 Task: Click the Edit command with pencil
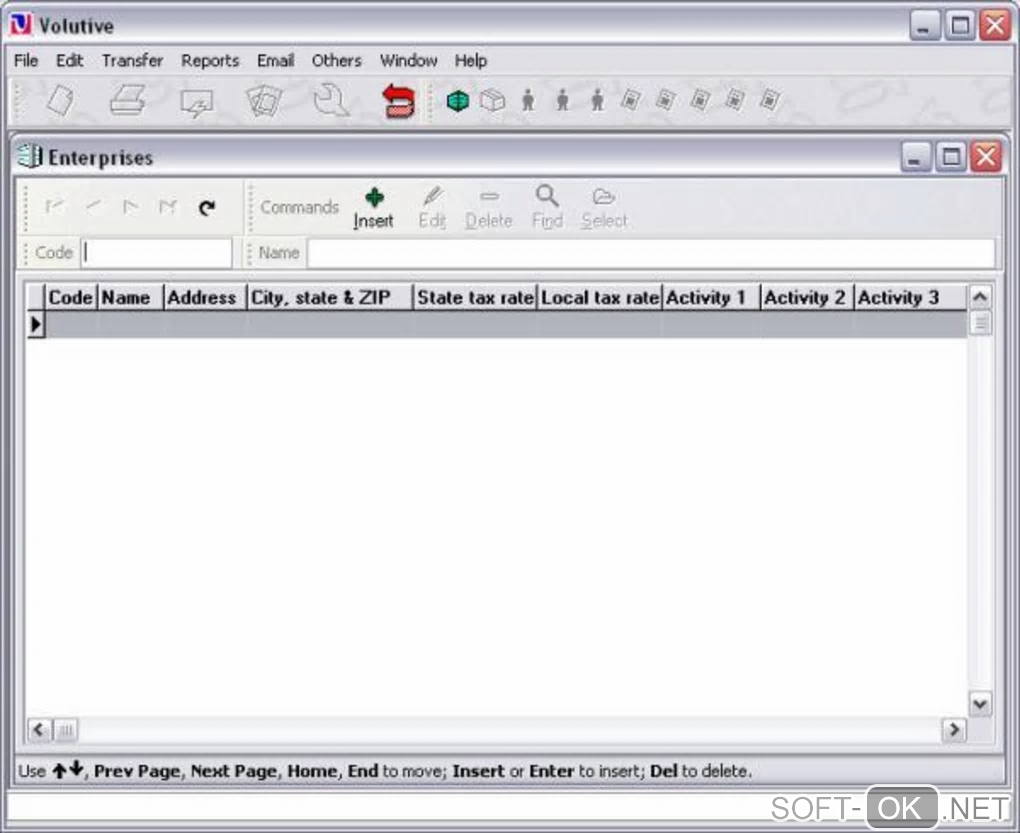pyautogui.click(x=432, y=208)
